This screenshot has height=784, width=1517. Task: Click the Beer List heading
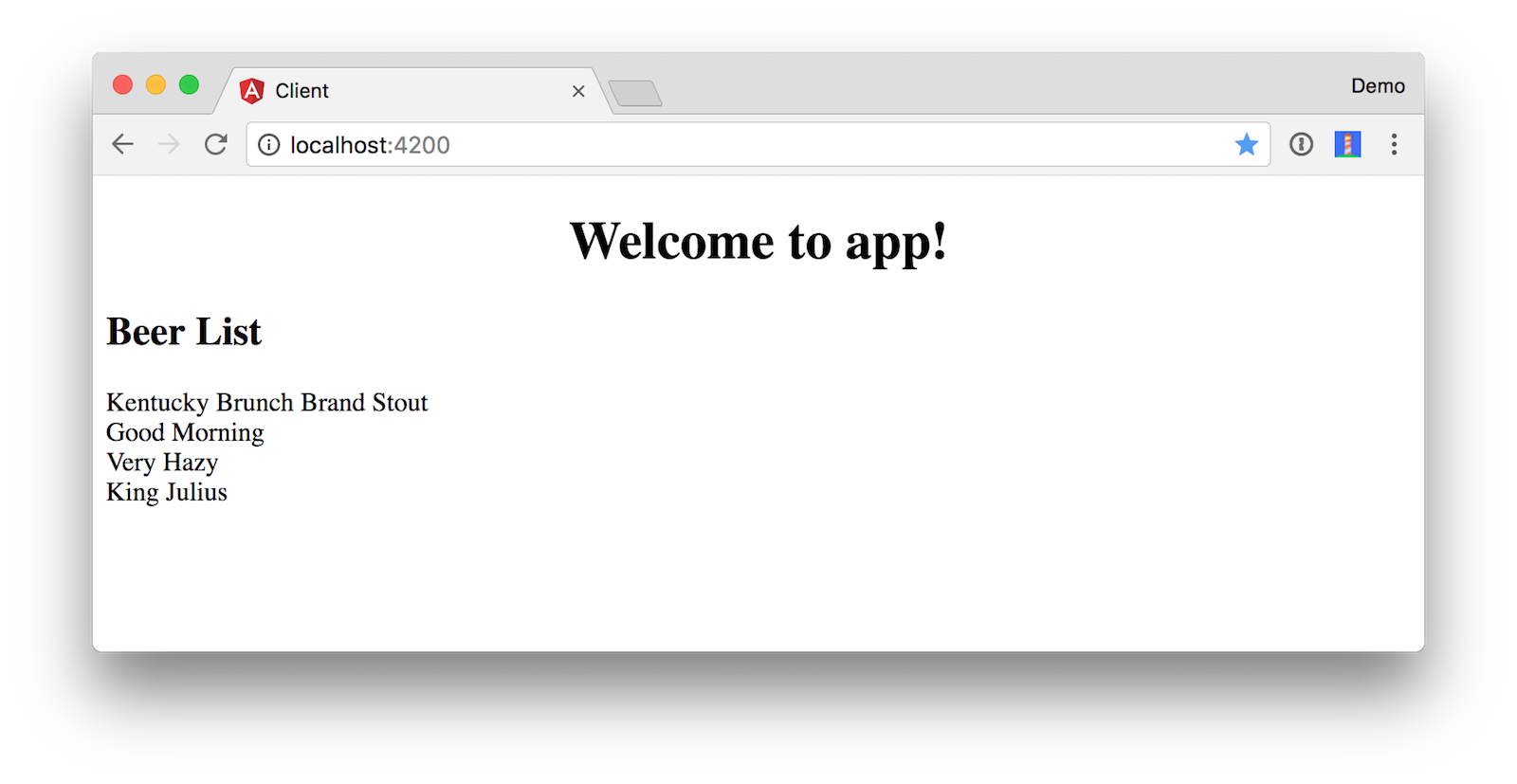click(x=184, y=332)
